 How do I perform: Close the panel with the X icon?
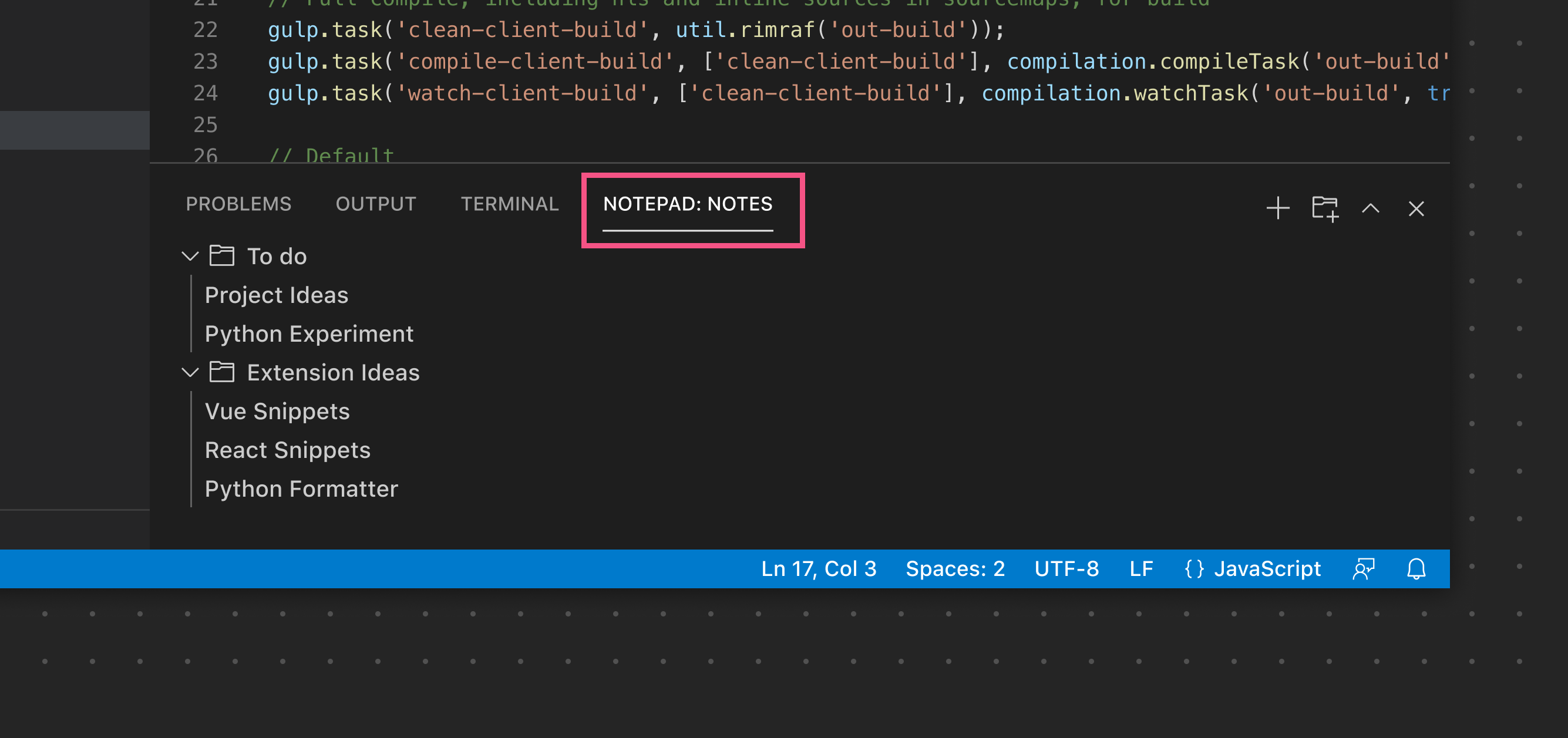(1416, 208)
